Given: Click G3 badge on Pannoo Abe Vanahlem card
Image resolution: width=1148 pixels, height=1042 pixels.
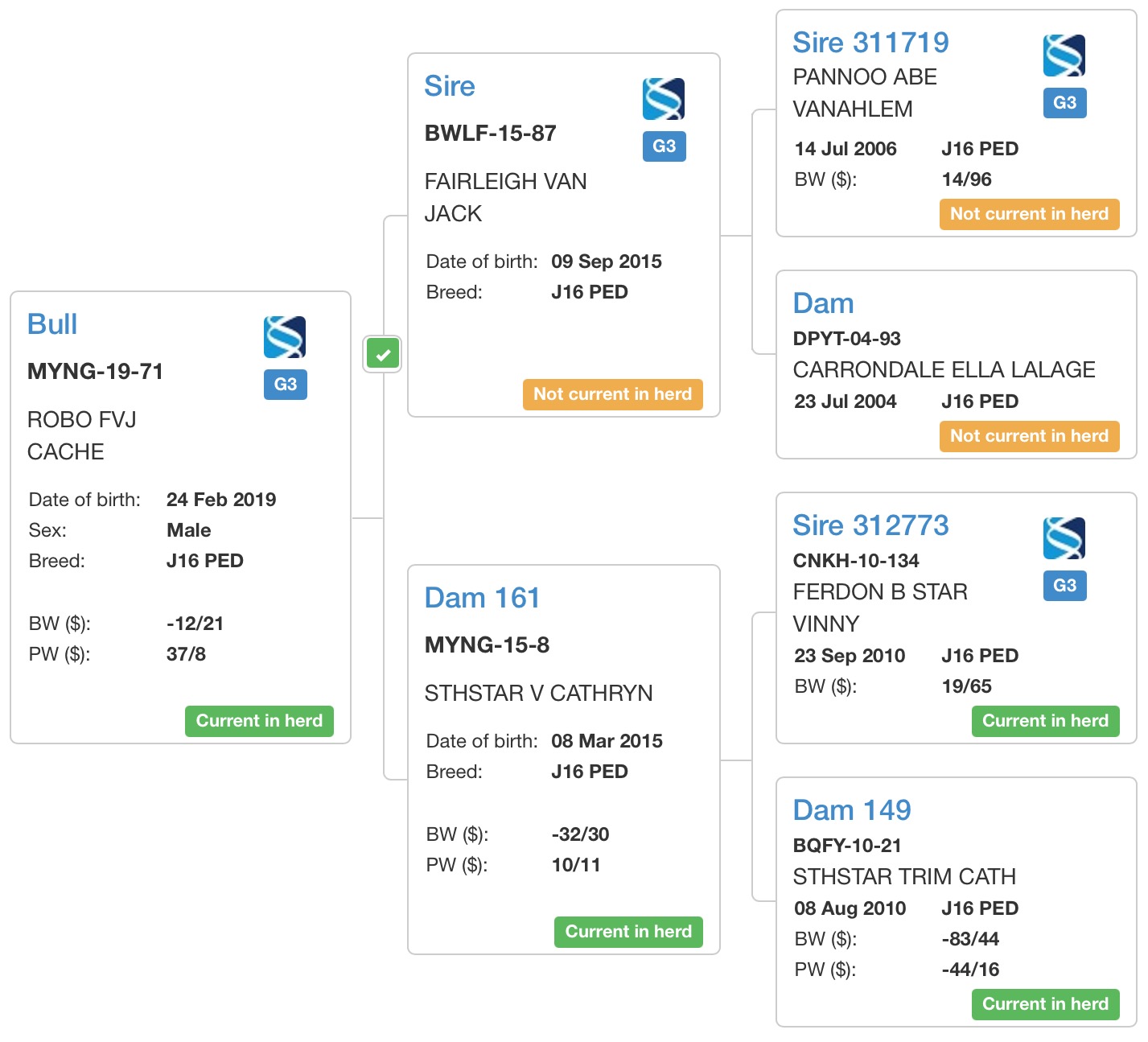Looking at the screenshot, I should coord(1064,103).
